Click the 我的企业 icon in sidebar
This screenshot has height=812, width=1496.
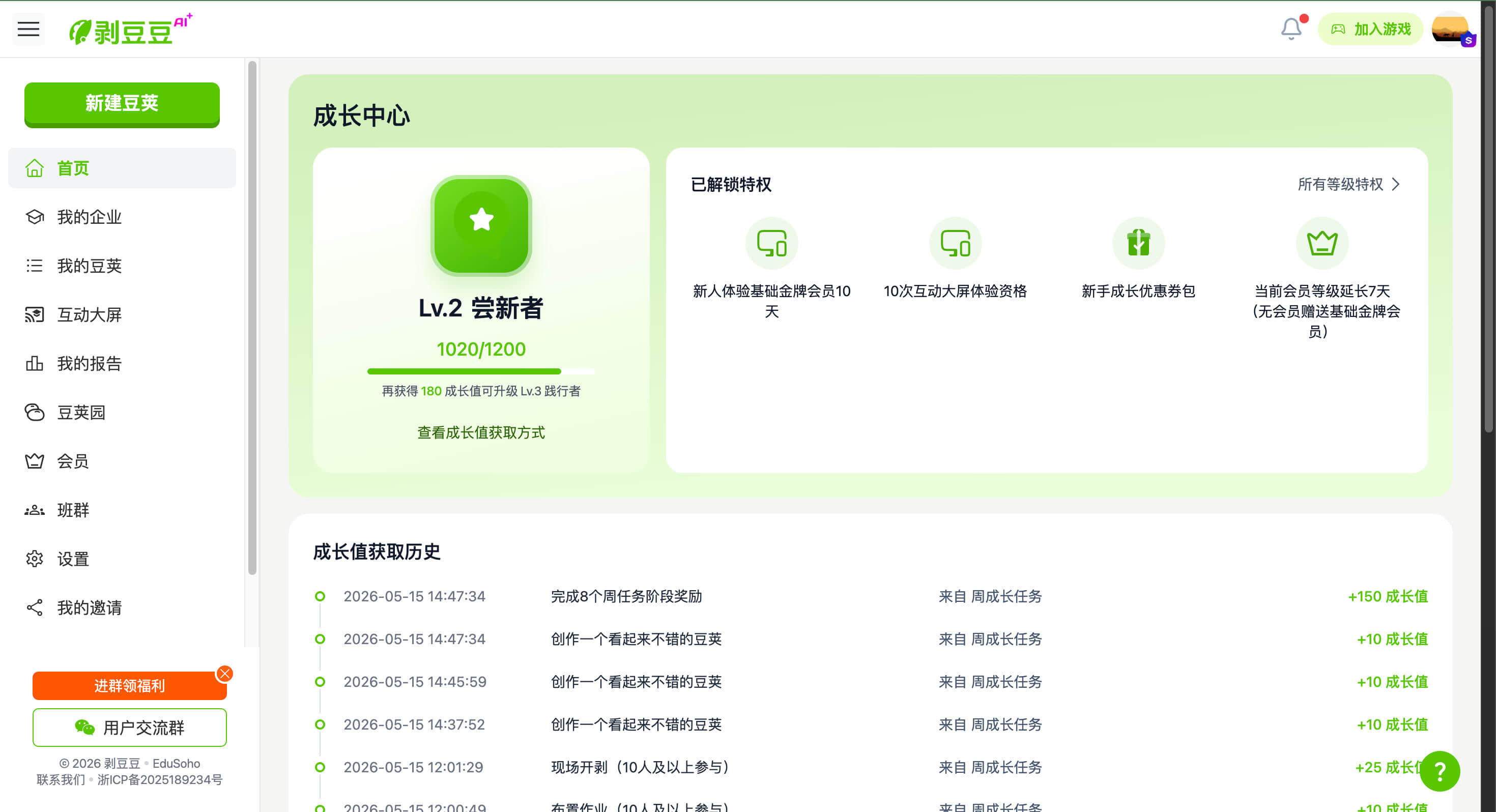pos(34,217)
